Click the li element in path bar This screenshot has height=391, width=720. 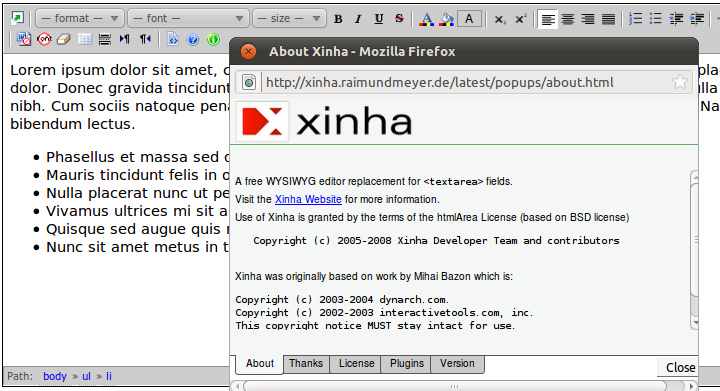point(109,376)
